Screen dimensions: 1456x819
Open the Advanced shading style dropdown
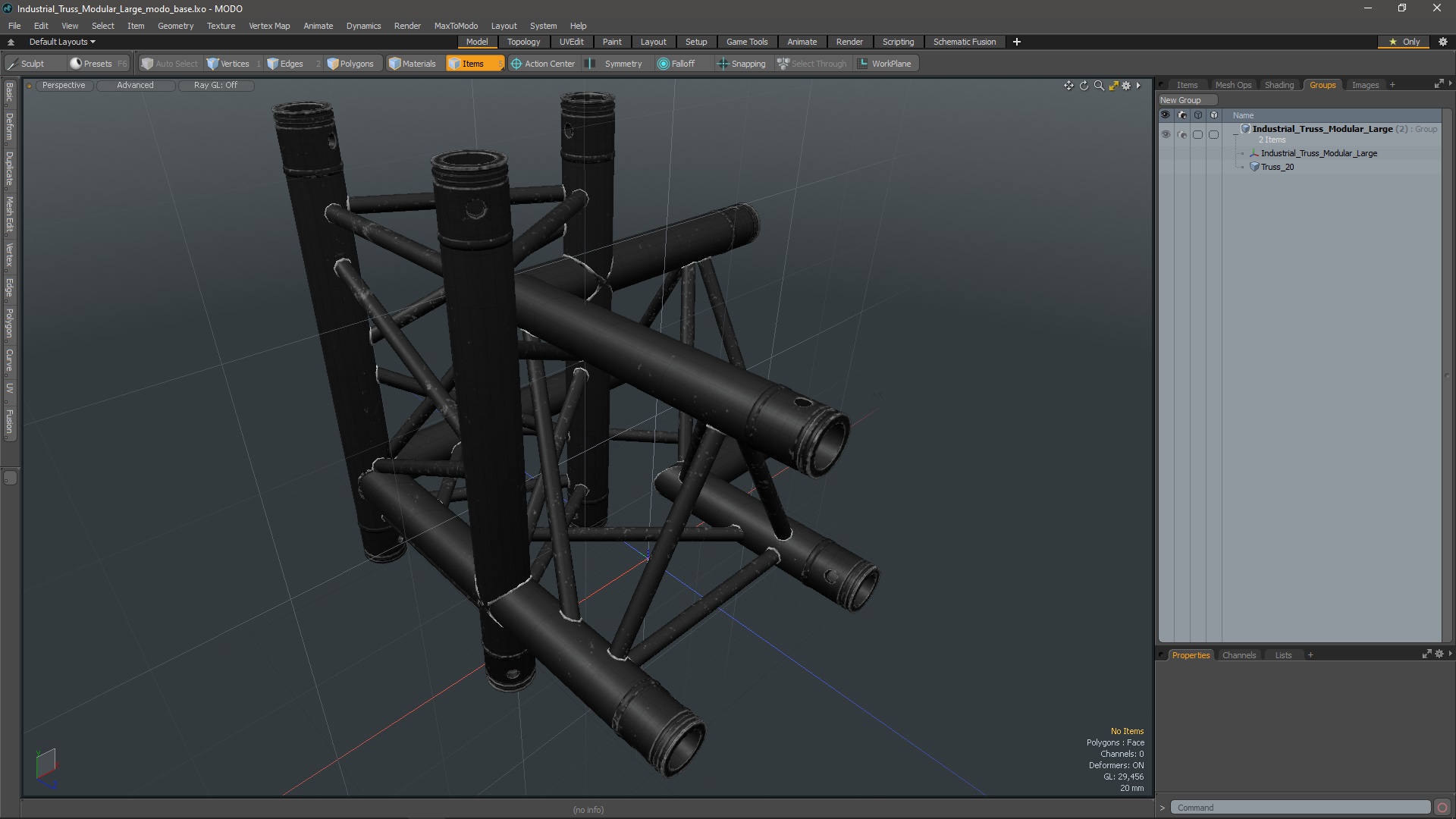135,85
